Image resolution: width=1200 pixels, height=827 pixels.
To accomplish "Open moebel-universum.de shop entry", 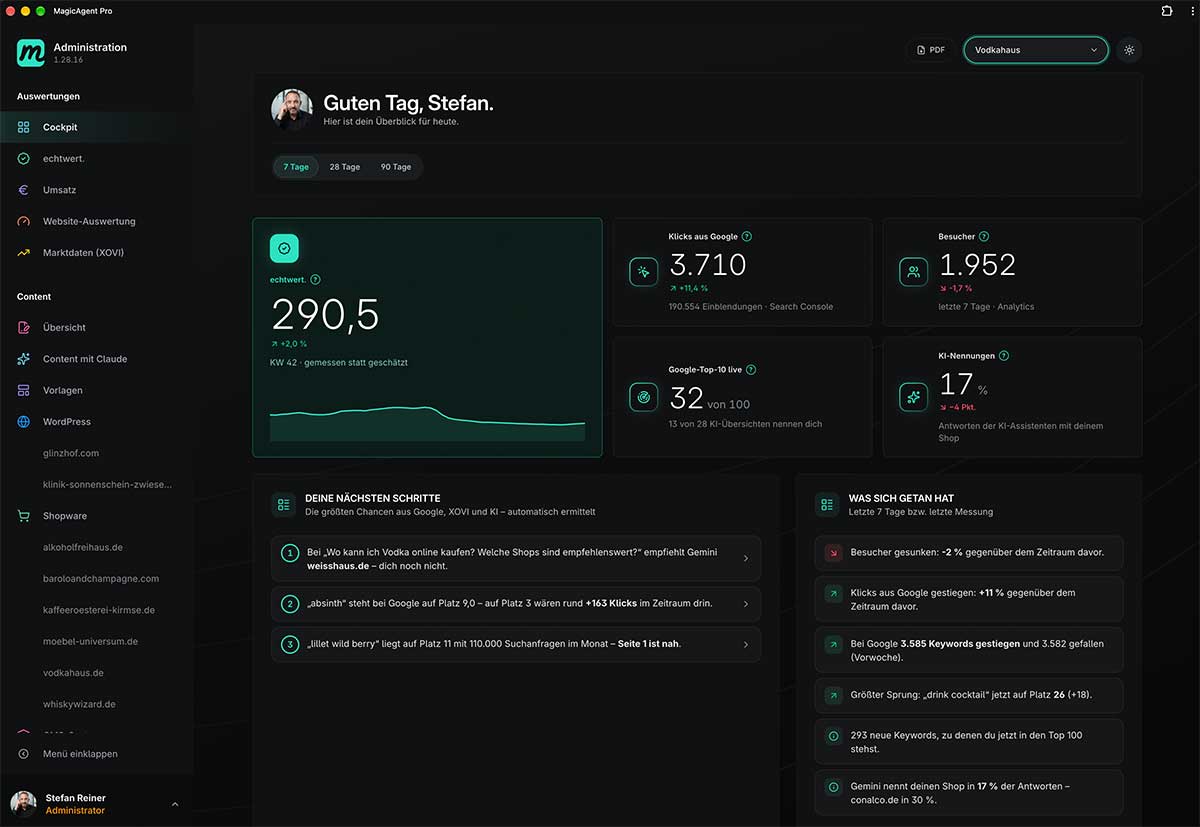I will pos(90,641).
